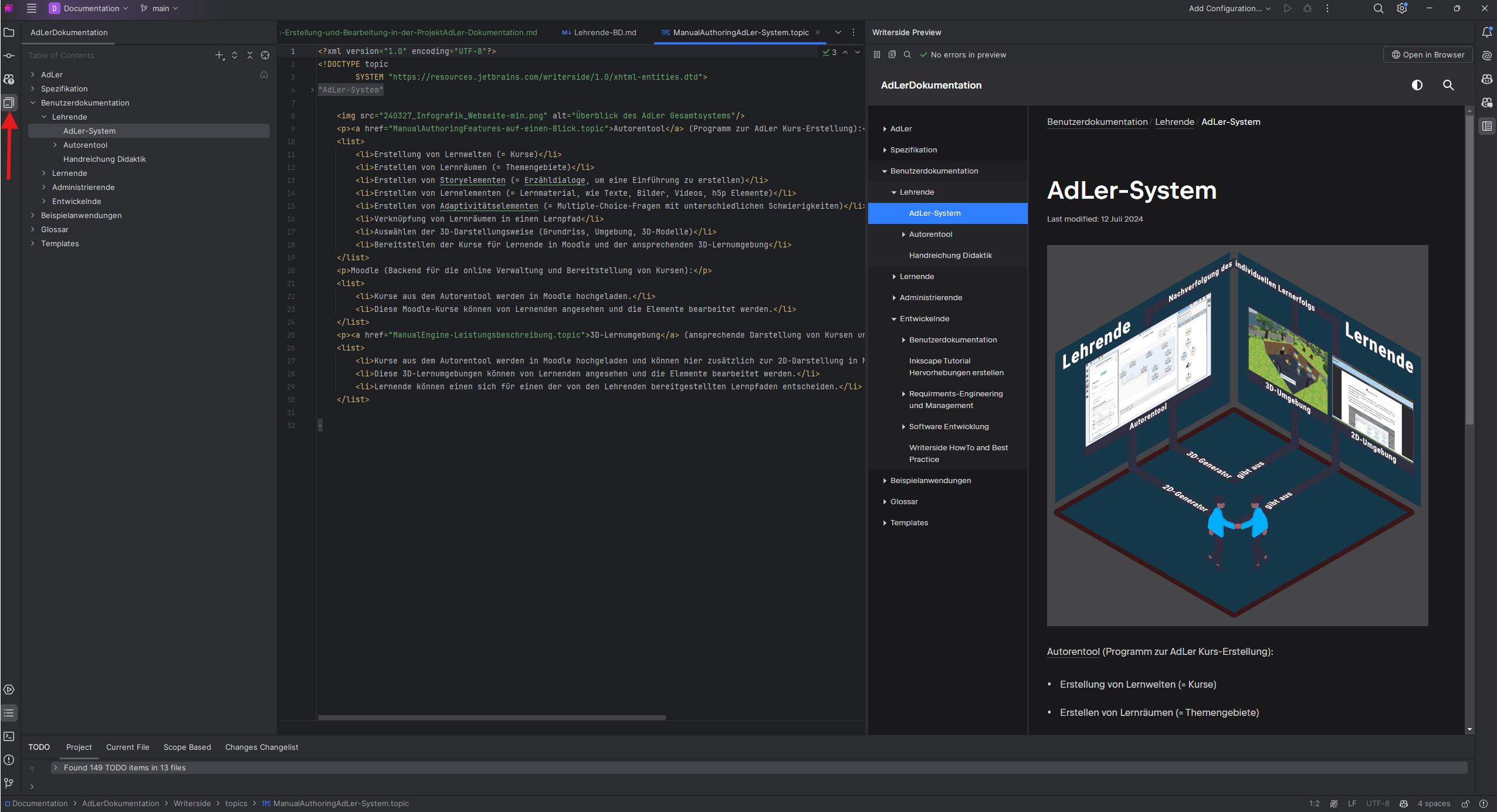
Task: Toggle dark/light mode in preview
Action: click(x=1417, y=84)
